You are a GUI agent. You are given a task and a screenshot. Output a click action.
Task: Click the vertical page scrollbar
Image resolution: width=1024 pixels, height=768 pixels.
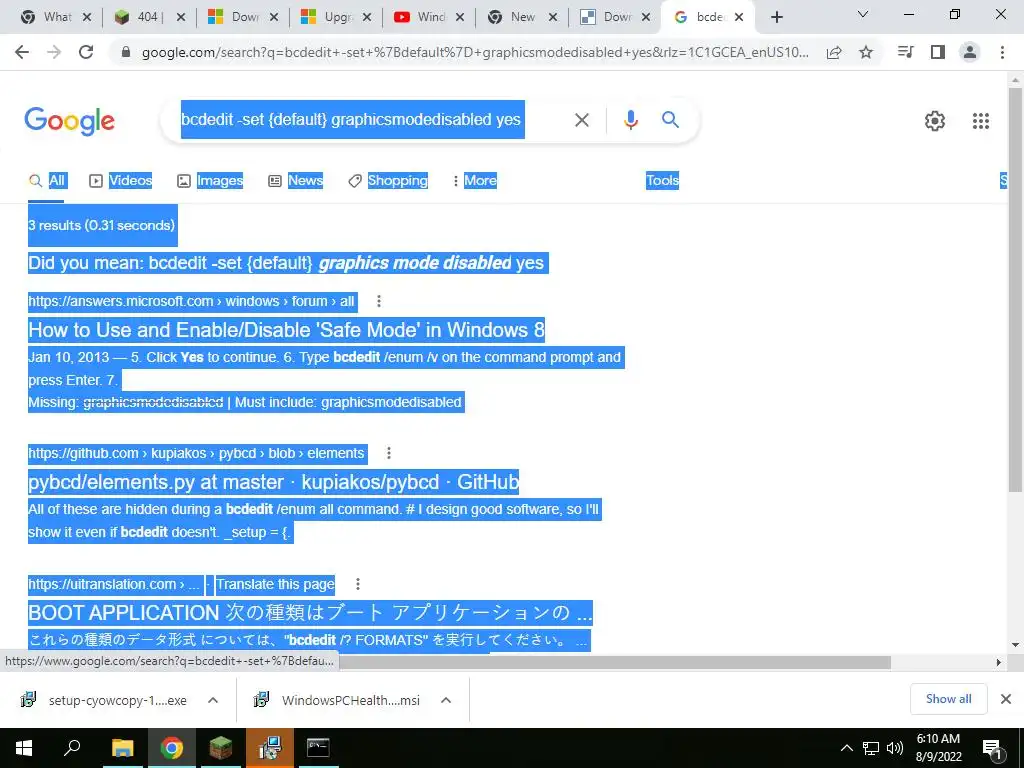1015,289
